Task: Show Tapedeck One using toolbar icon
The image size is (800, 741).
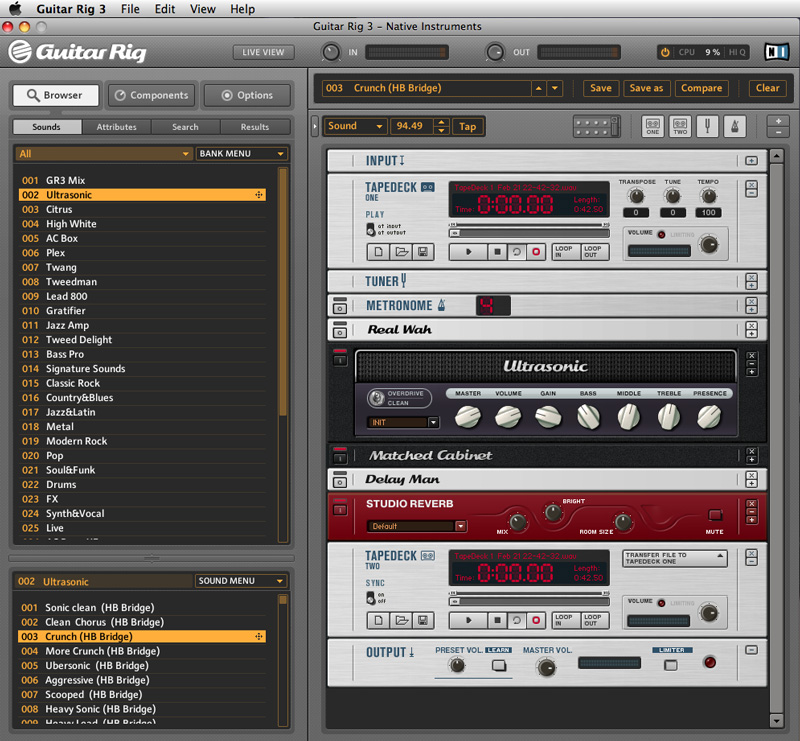Action: coord(652,127)
